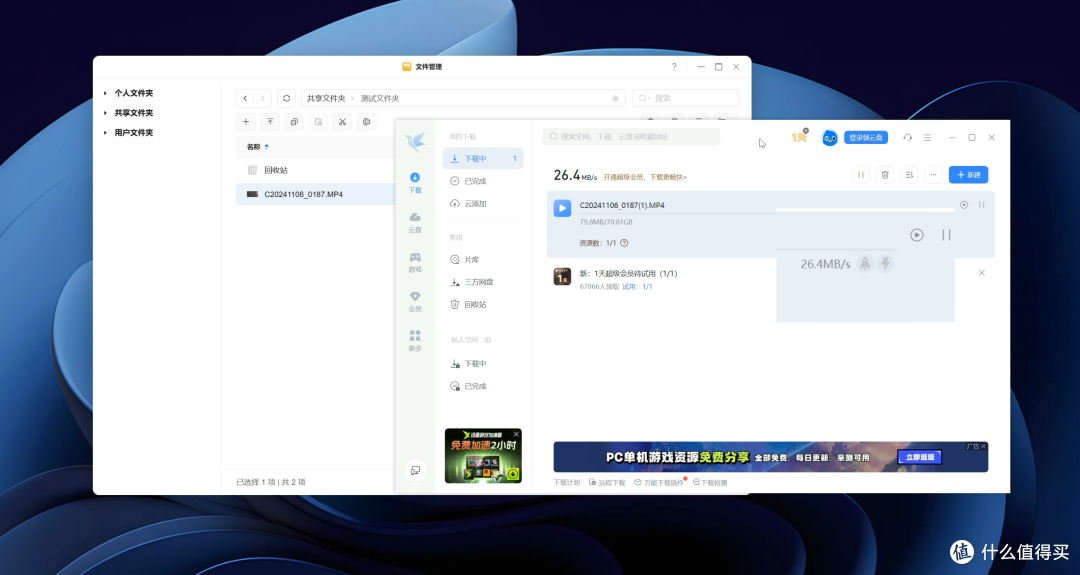The width and height of the screenshot is (1080, 575).
Task: Select the 下载中 tab under 我的下载
Action: coord(483,158)
